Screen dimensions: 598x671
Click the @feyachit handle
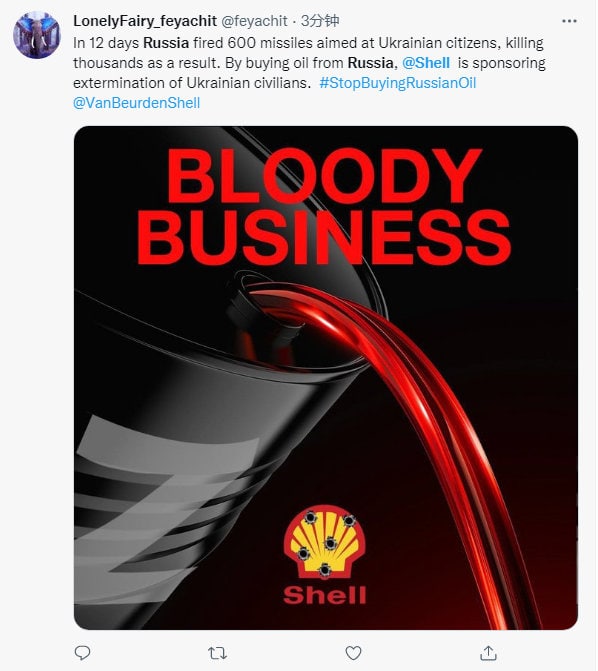click(254, 21)
